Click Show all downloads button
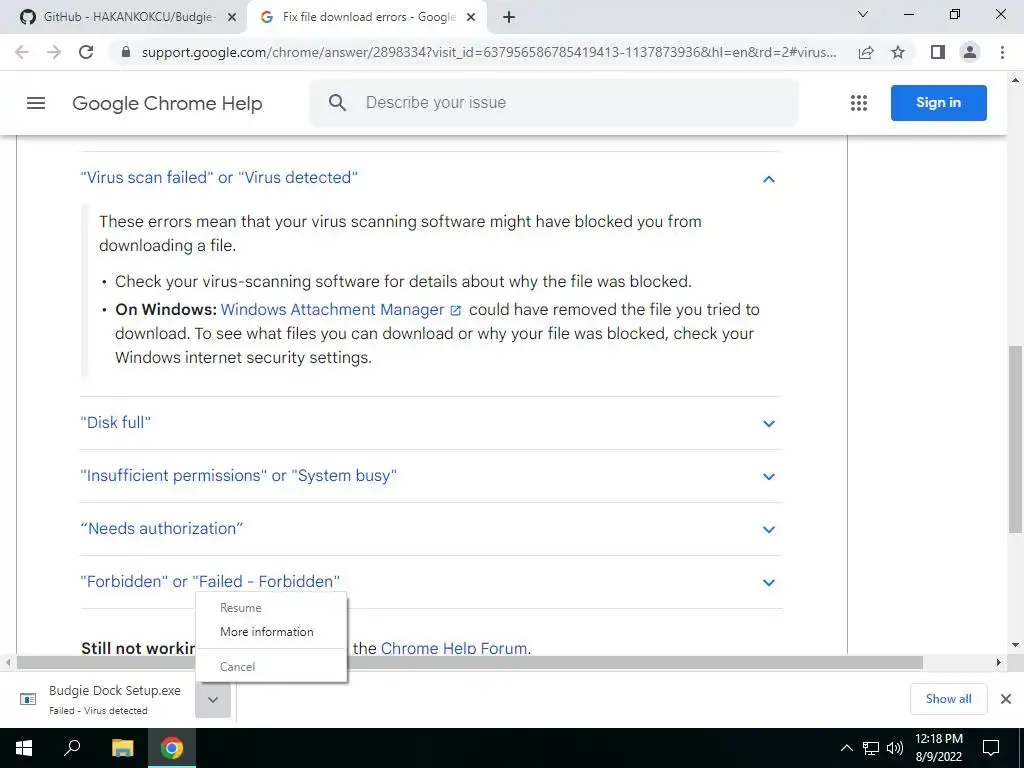Image resolution: width=1024 pixels, height=768 pixels. [948, 699]
